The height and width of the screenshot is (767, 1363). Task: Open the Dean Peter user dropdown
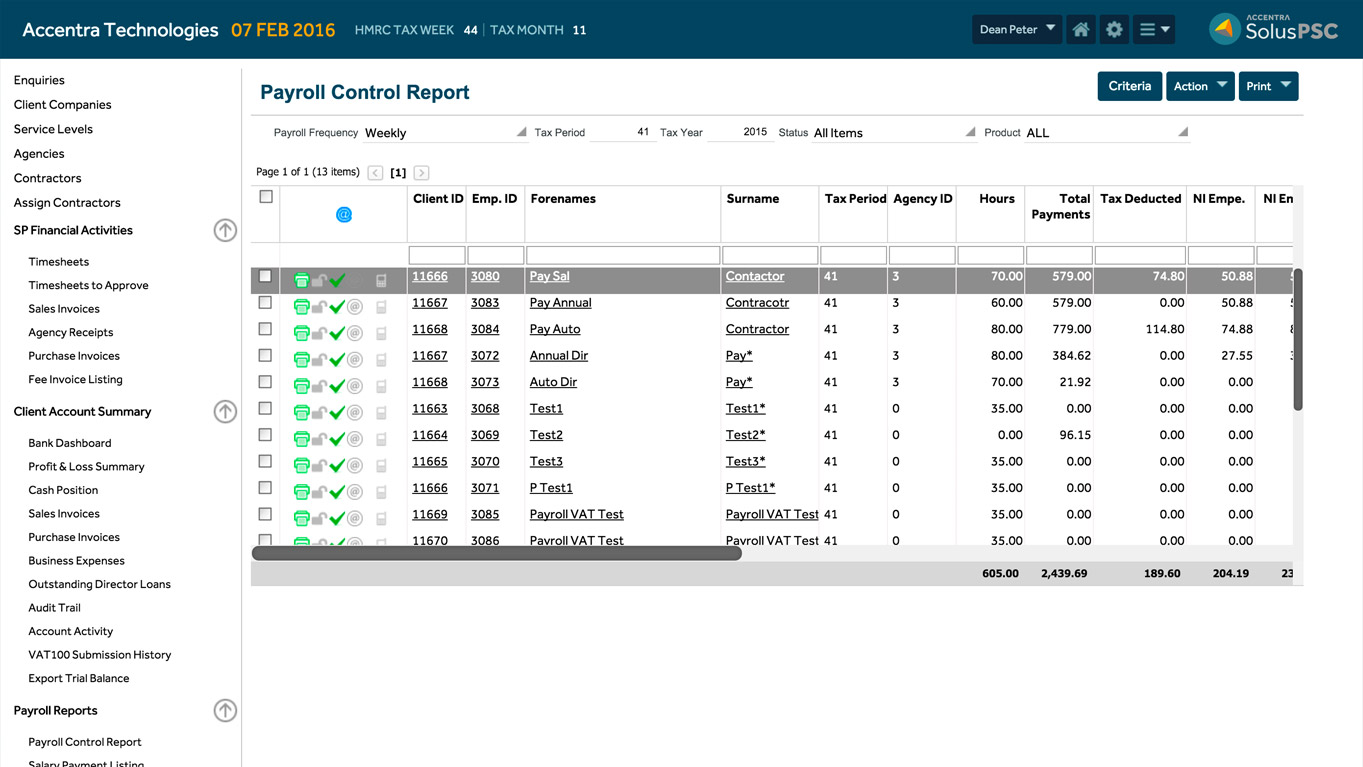point(1017,30)
